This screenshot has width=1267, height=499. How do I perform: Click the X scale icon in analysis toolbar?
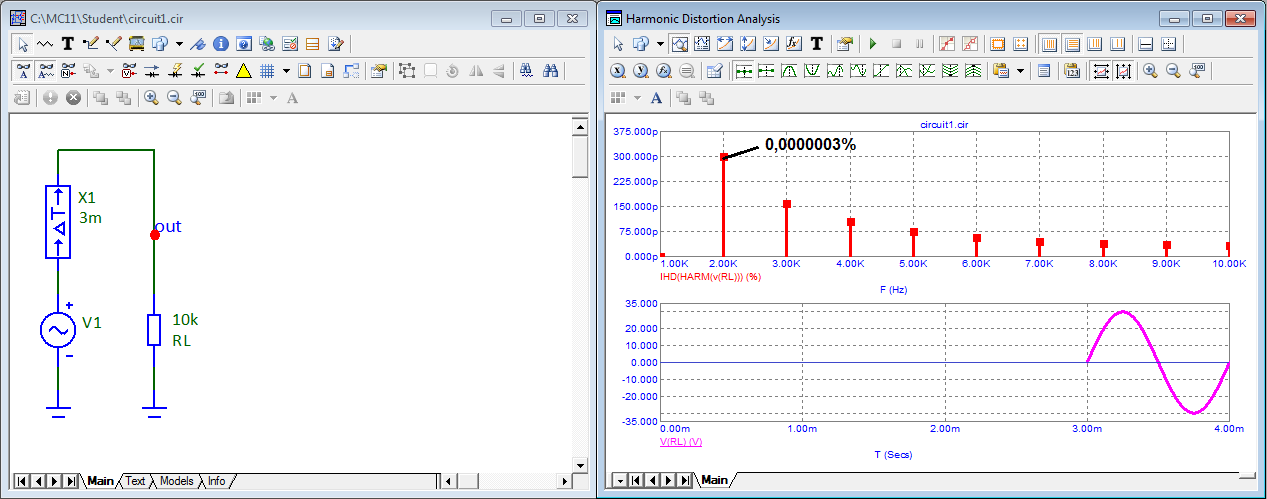tap(618, 71)
